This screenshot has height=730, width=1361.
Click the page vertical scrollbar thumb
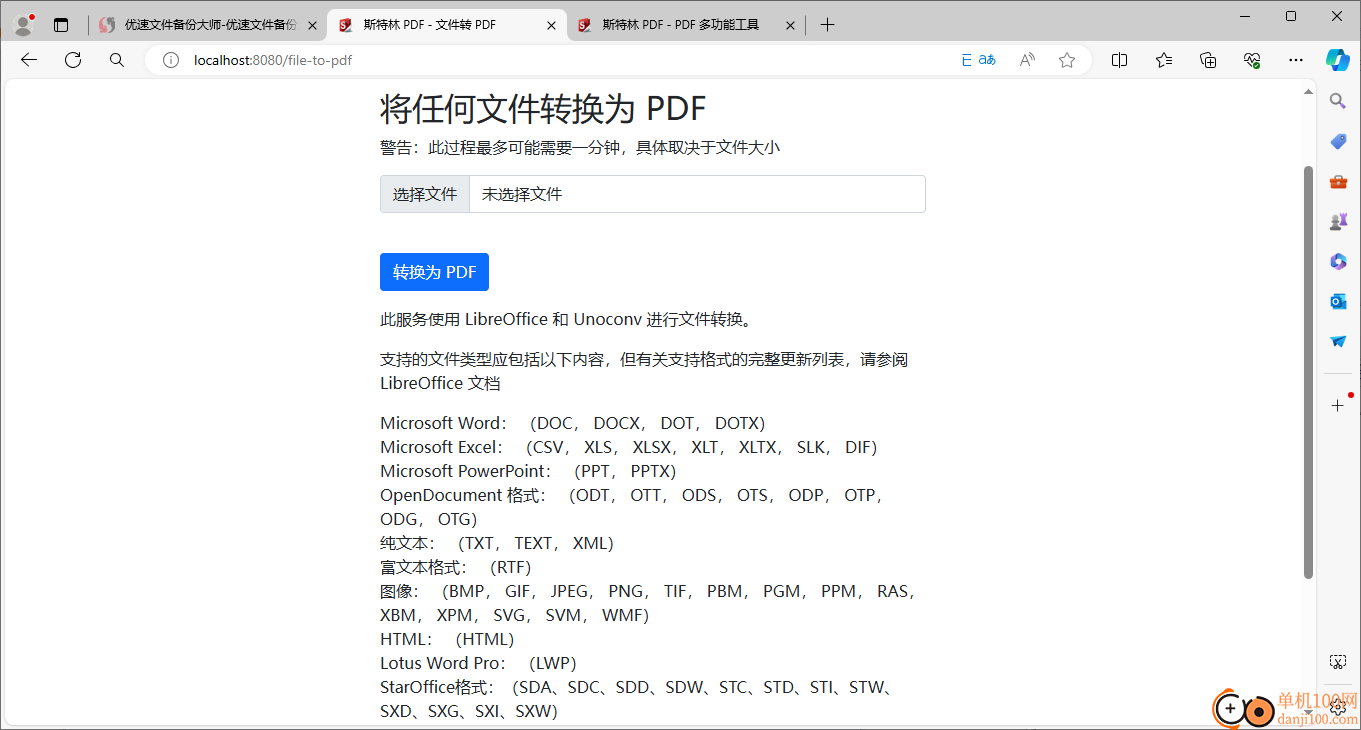(x=1308, y=372)
